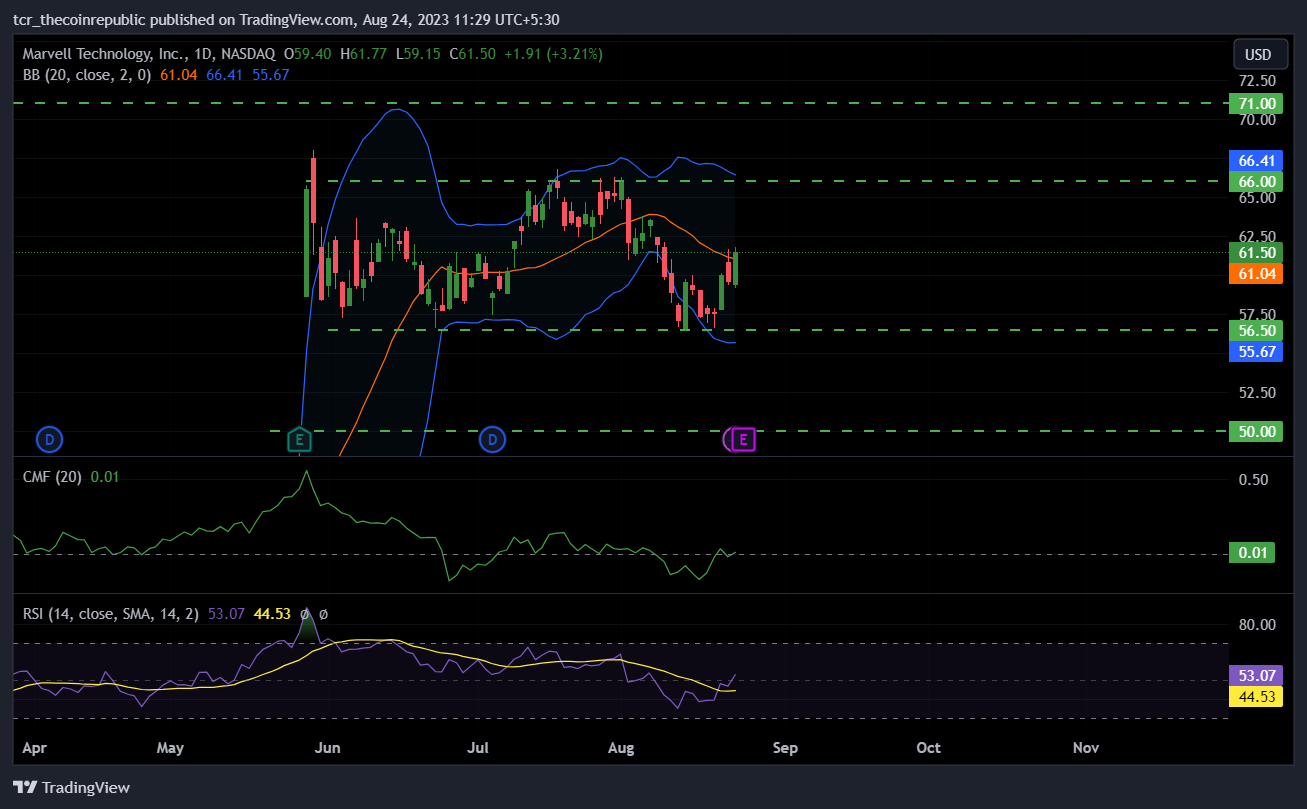
Task: Click the 70.00 price scale tick
Action: click(1256, 120)
